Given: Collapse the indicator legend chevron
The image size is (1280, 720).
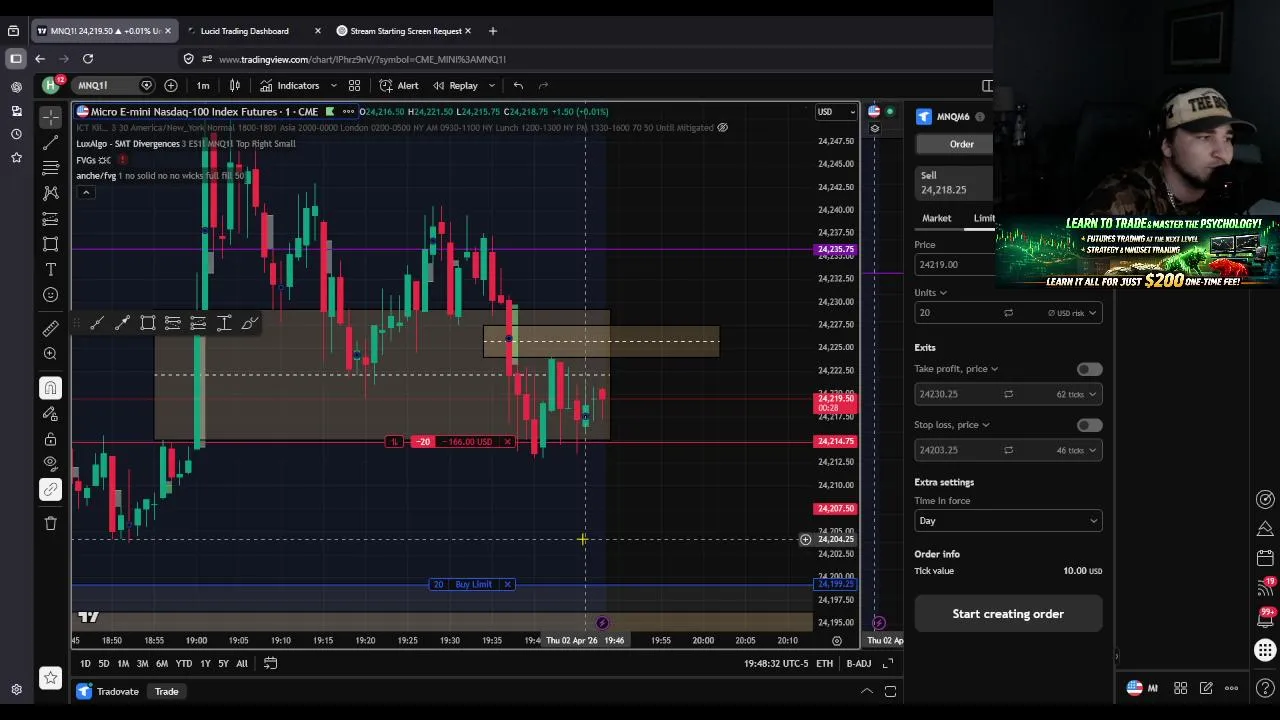Looking at the screenshot, I should click(86, 192).
